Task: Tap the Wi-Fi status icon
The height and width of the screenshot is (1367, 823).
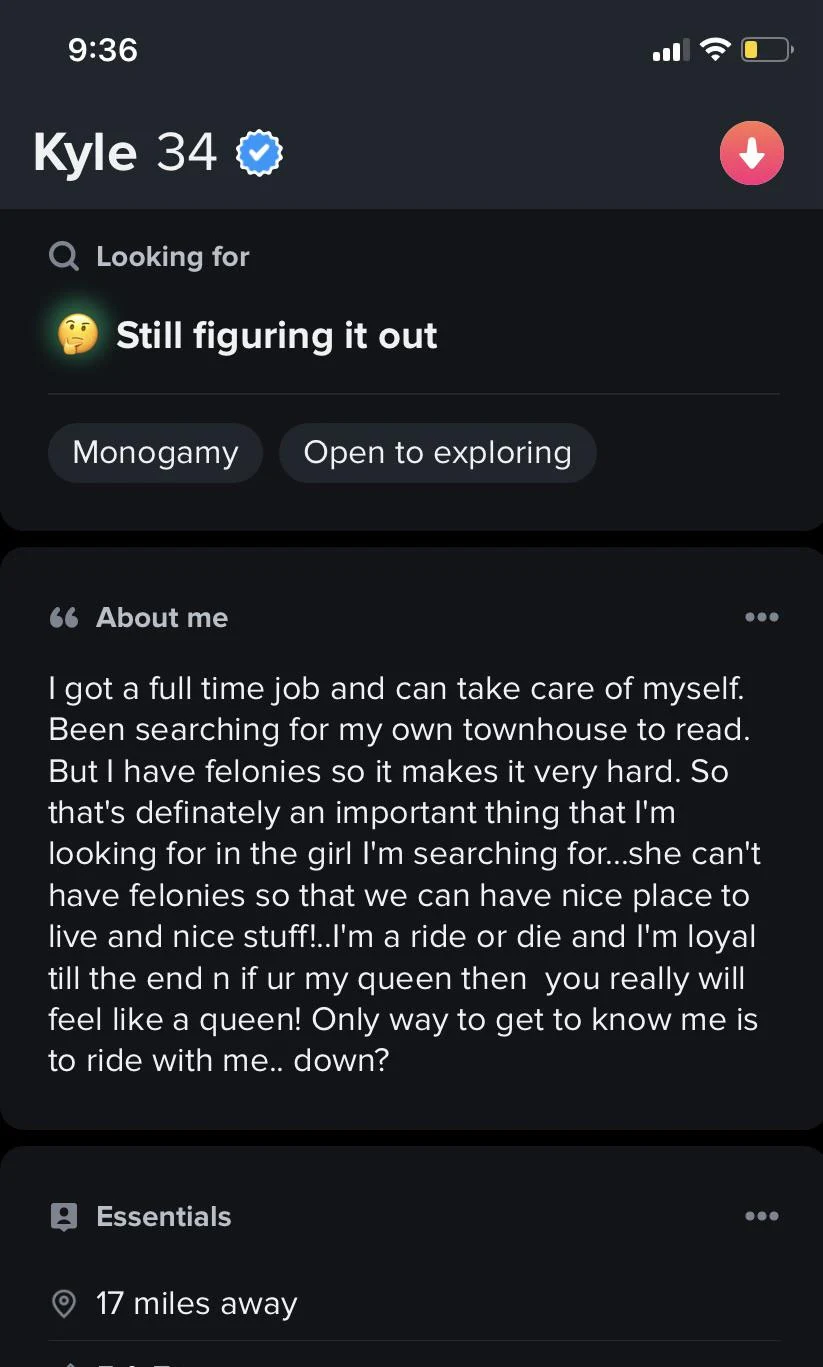Action: (715, 49)
